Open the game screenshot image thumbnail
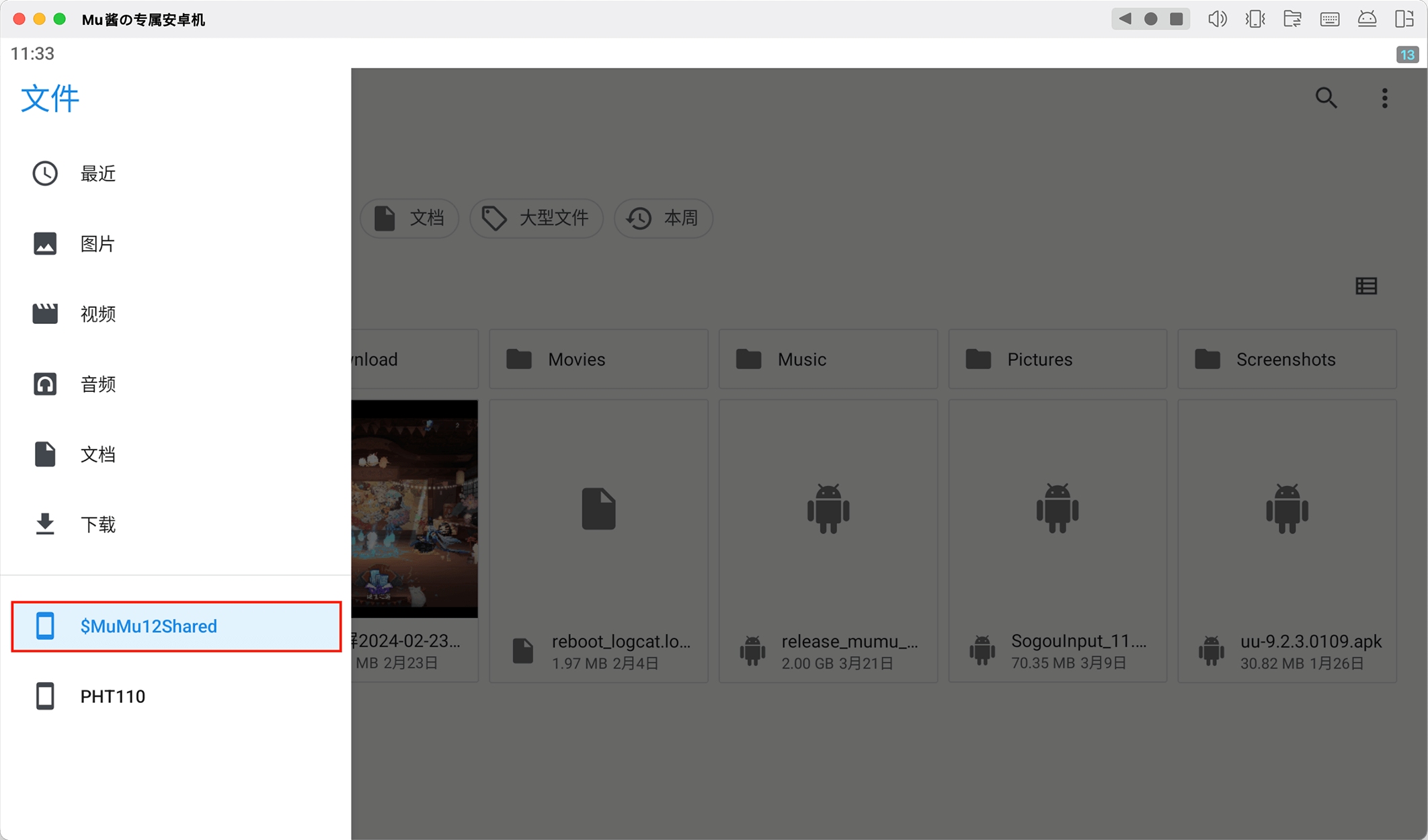Screen dimensions: 1428x840 tap(415, 509)
